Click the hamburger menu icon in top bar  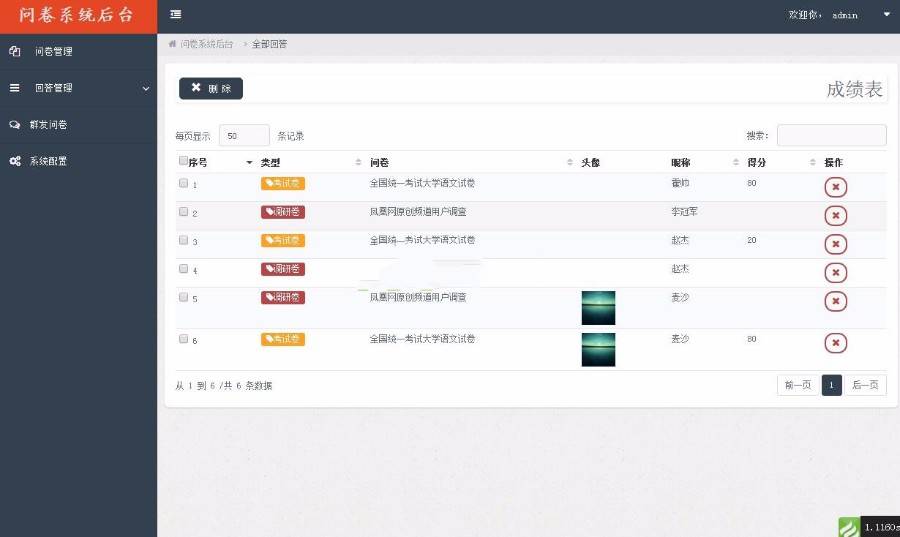coord(176,15)
